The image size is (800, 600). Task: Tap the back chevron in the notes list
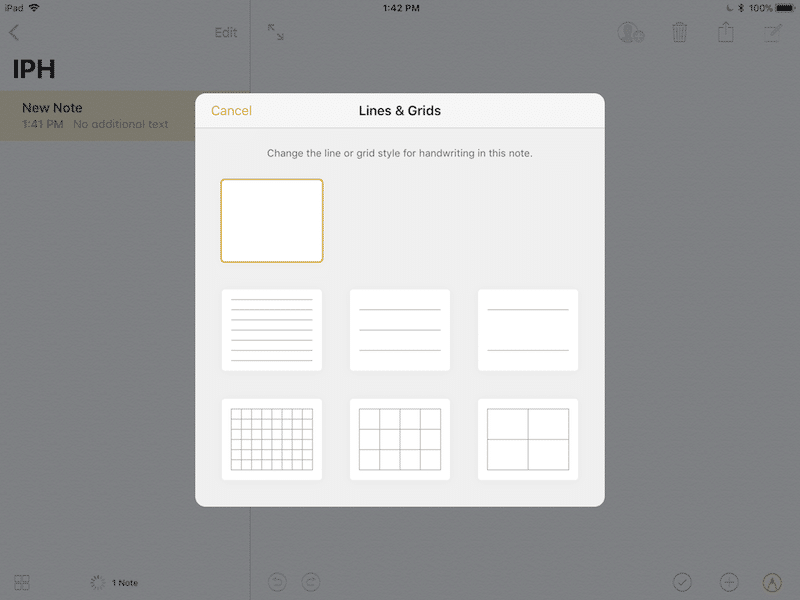tap(14, 33)
